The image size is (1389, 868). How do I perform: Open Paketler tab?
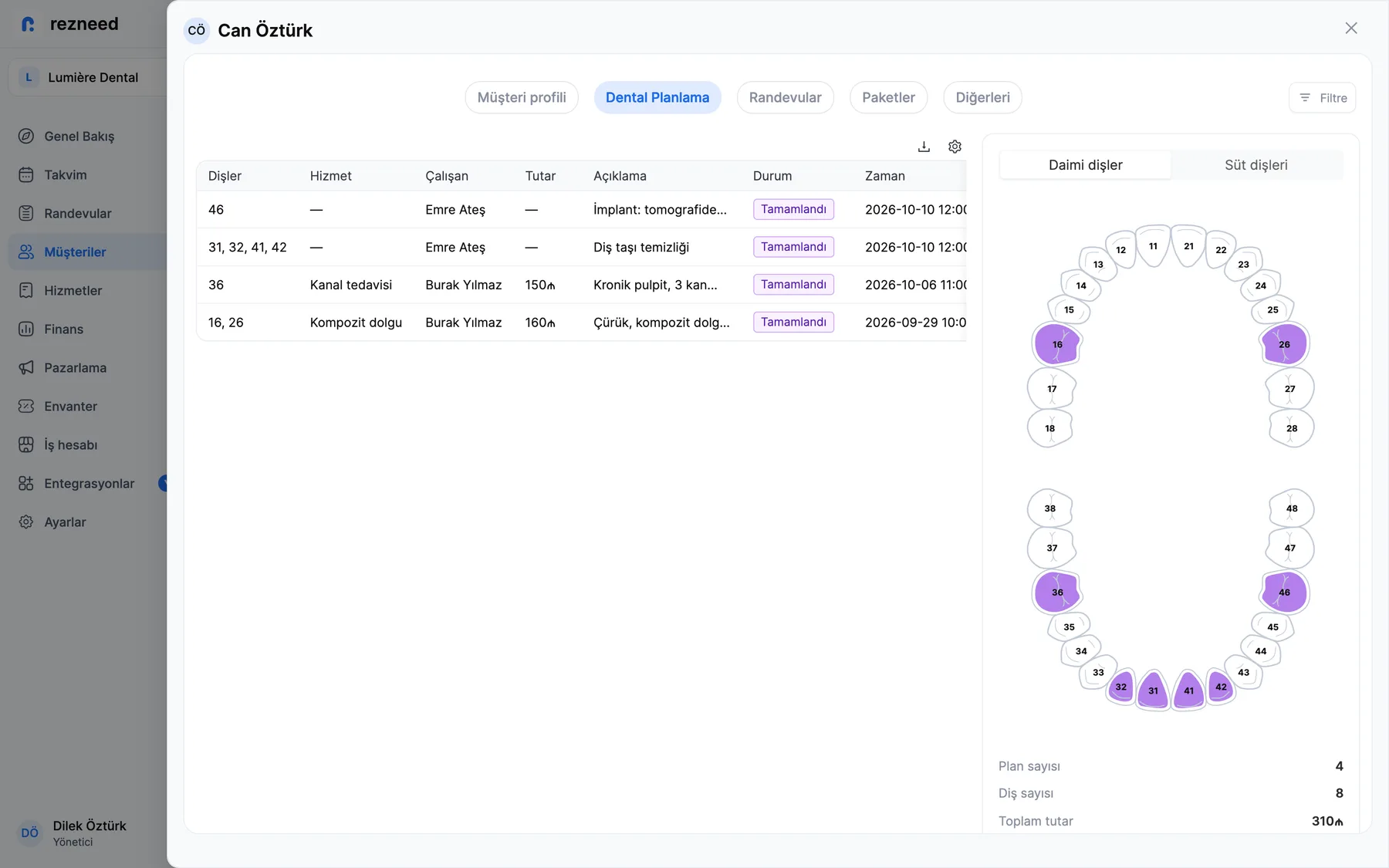pyautogui.click(x=888, y=98)
